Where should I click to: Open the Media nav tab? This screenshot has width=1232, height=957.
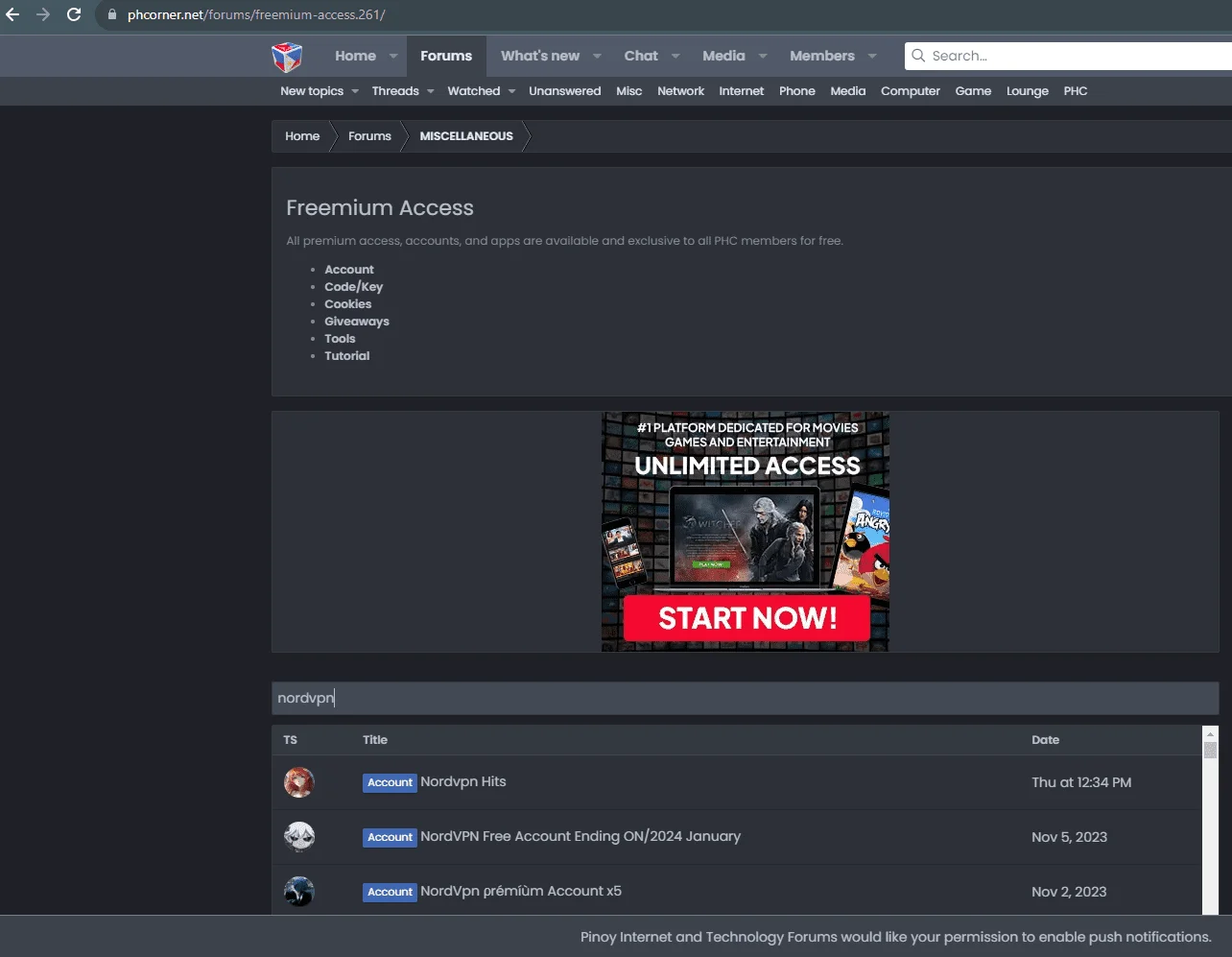click(x=723, y=56)
